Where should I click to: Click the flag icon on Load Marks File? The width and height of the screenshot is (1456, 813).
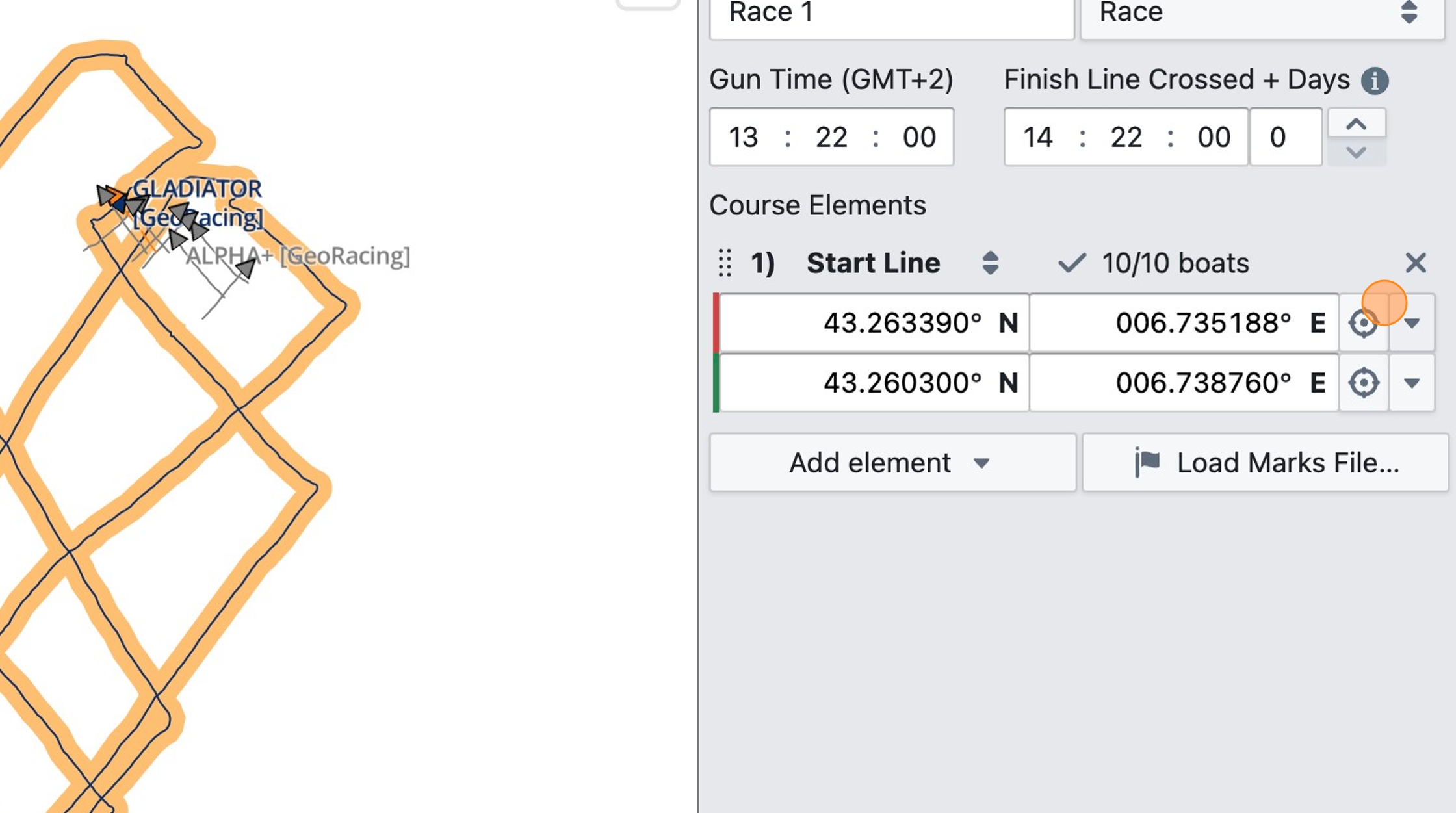1147,463
